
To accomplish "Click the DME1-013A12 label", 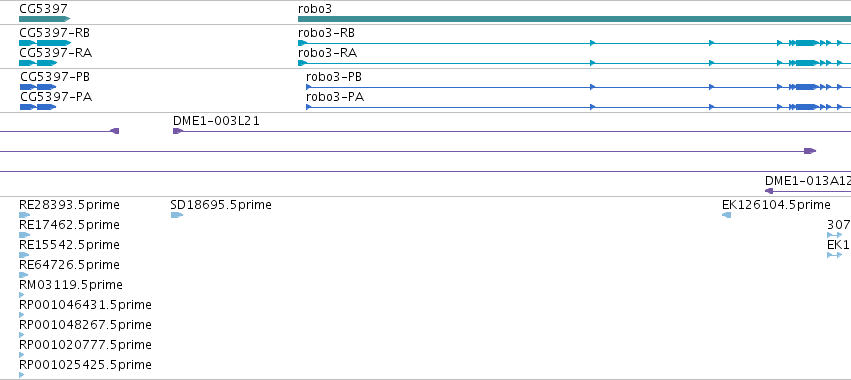I will 808,181.
